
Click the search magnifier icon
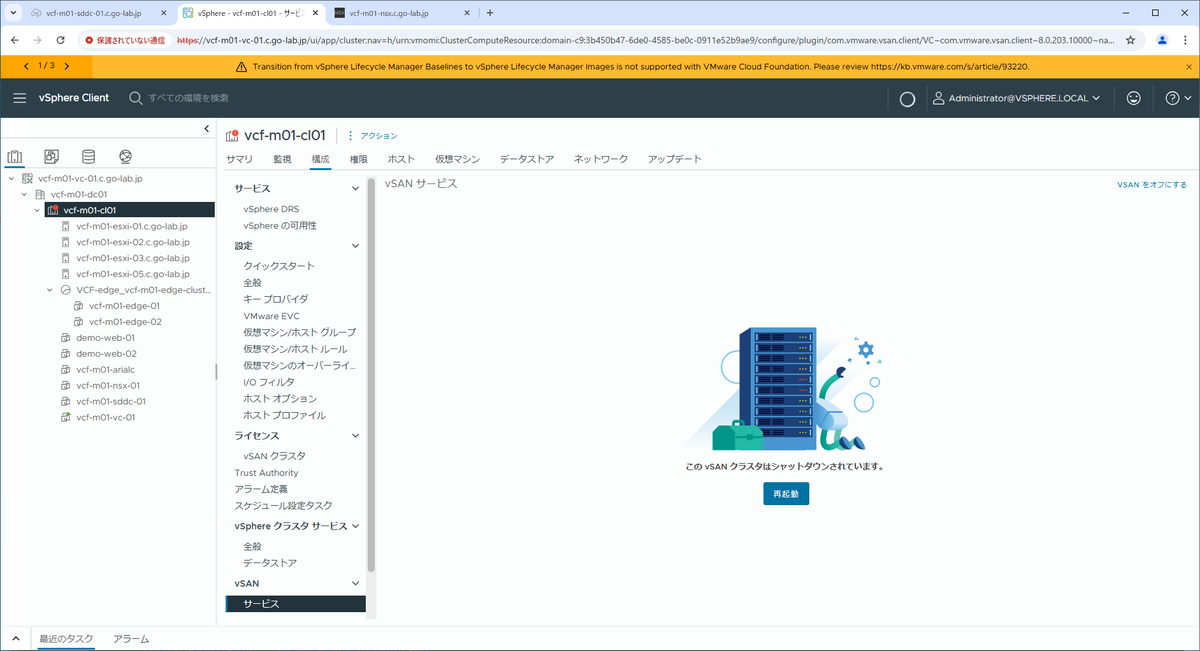click(136, 98)
